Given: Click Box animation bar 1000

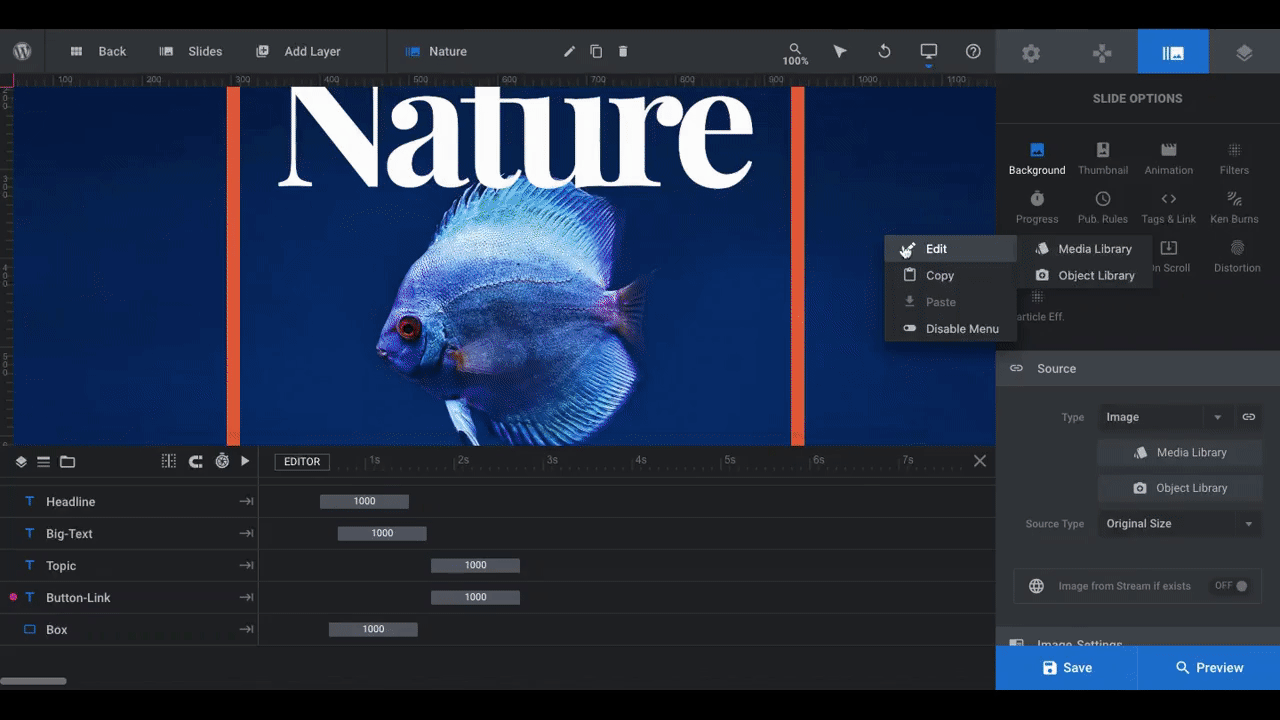Looking at the screenshot, I should [x=373, y=629].
